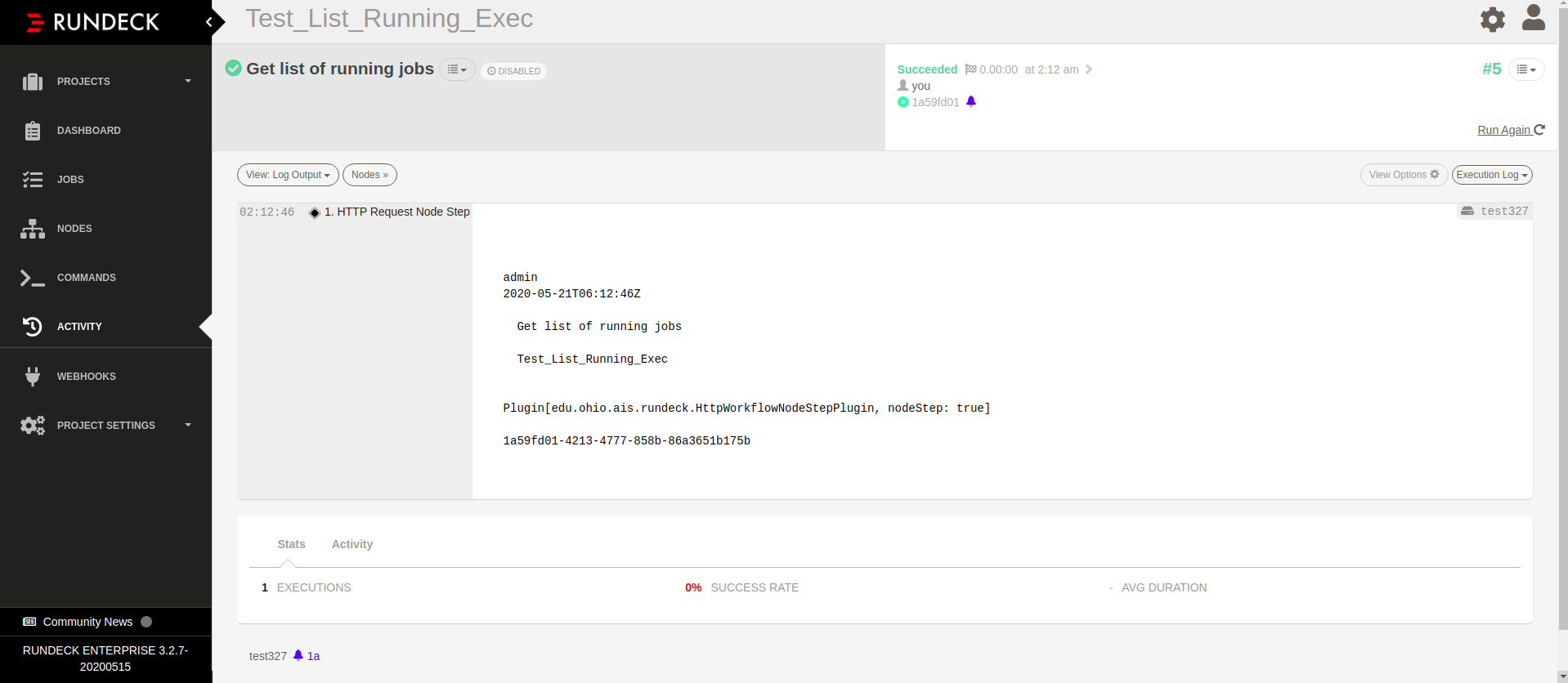This screenshot has width=1568, height=683.
Task: Click the Succeeded status text
Action: 927,69
